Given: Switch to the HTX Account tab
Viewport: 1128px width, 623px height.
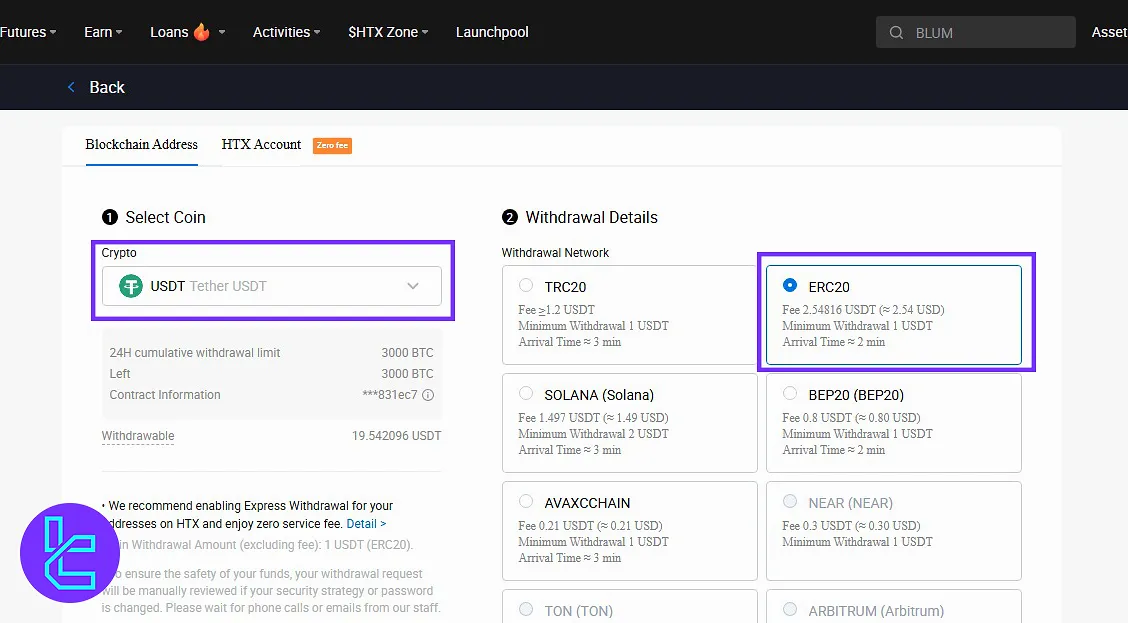Looking at the screenshot, I should [261, 145].
